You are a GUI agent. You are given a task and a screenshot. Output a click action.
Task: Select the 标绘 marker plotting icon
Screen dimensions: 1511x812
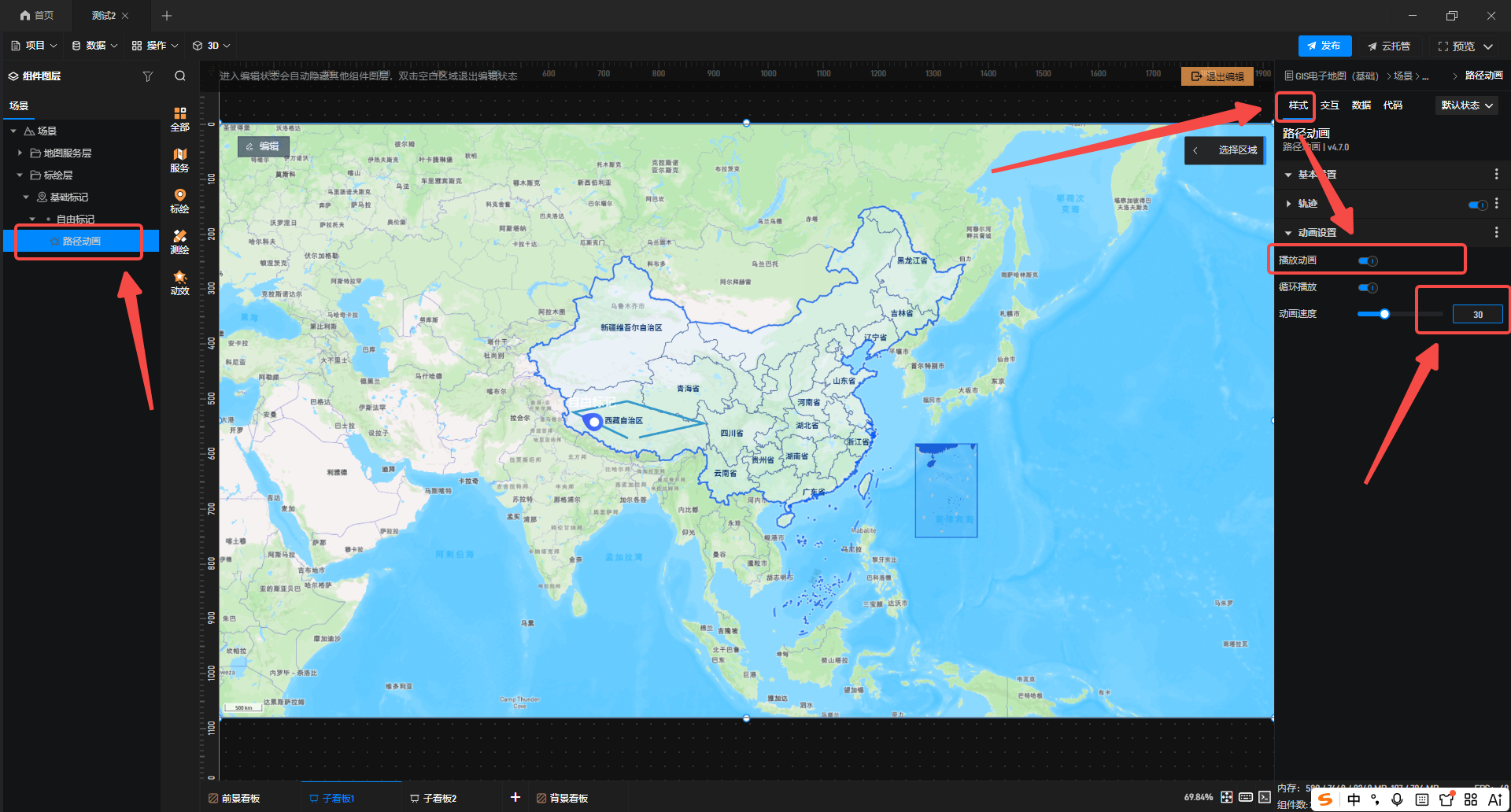[179, 201]
